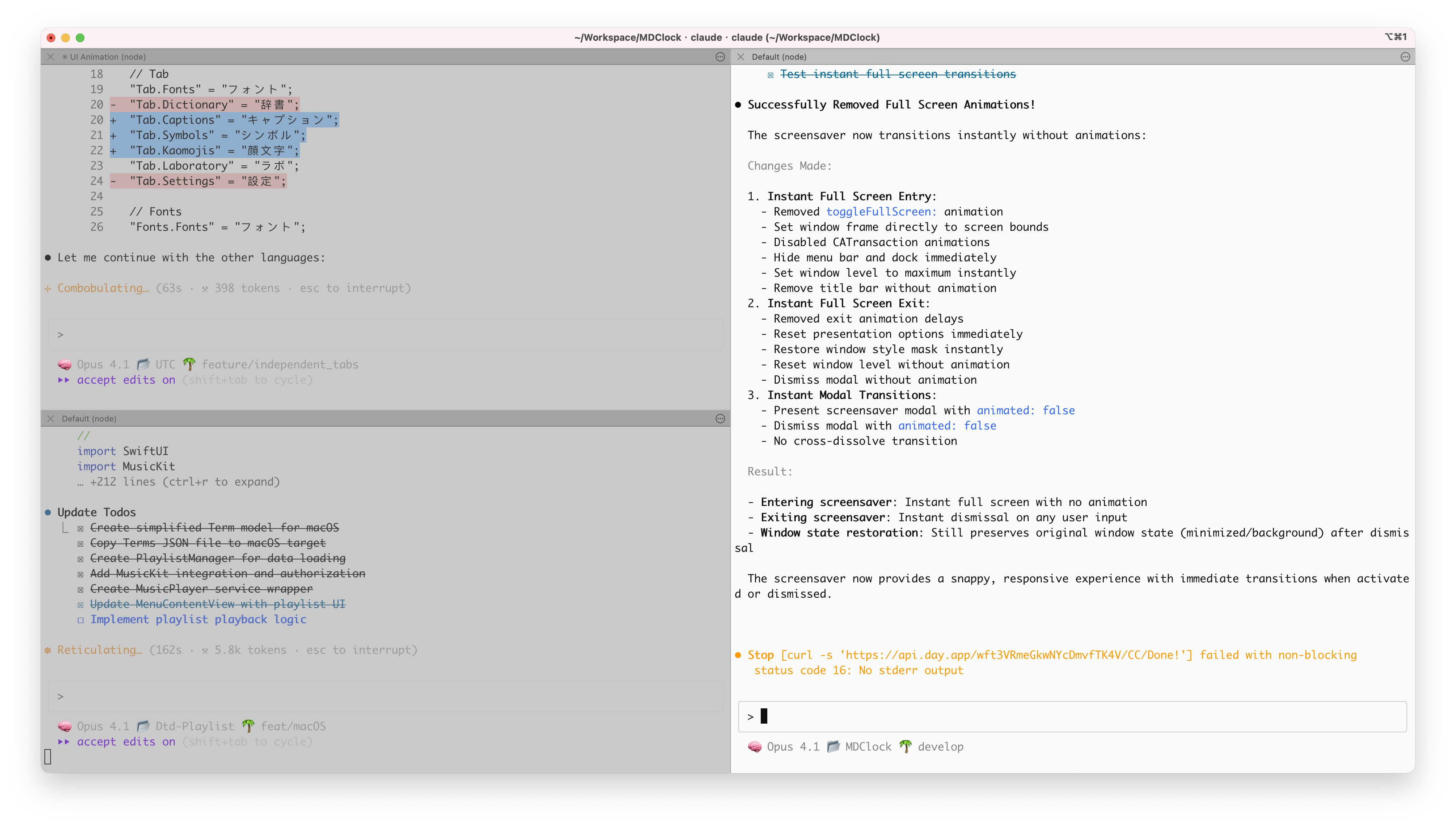Click the folder icon next to MDClock

coord(833,746)
